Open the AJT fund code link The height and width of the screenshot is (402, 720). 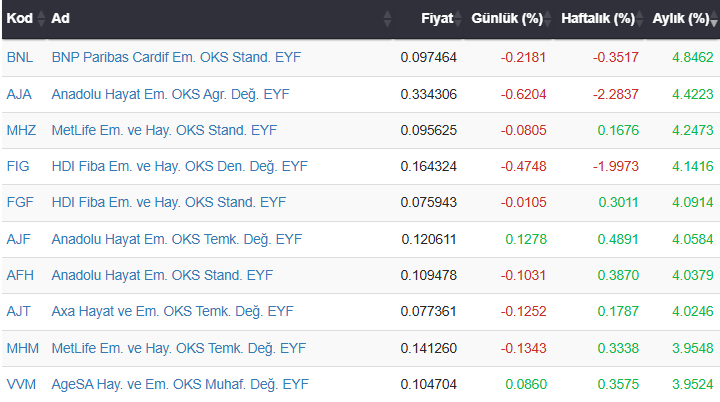[x=18, y=311]
